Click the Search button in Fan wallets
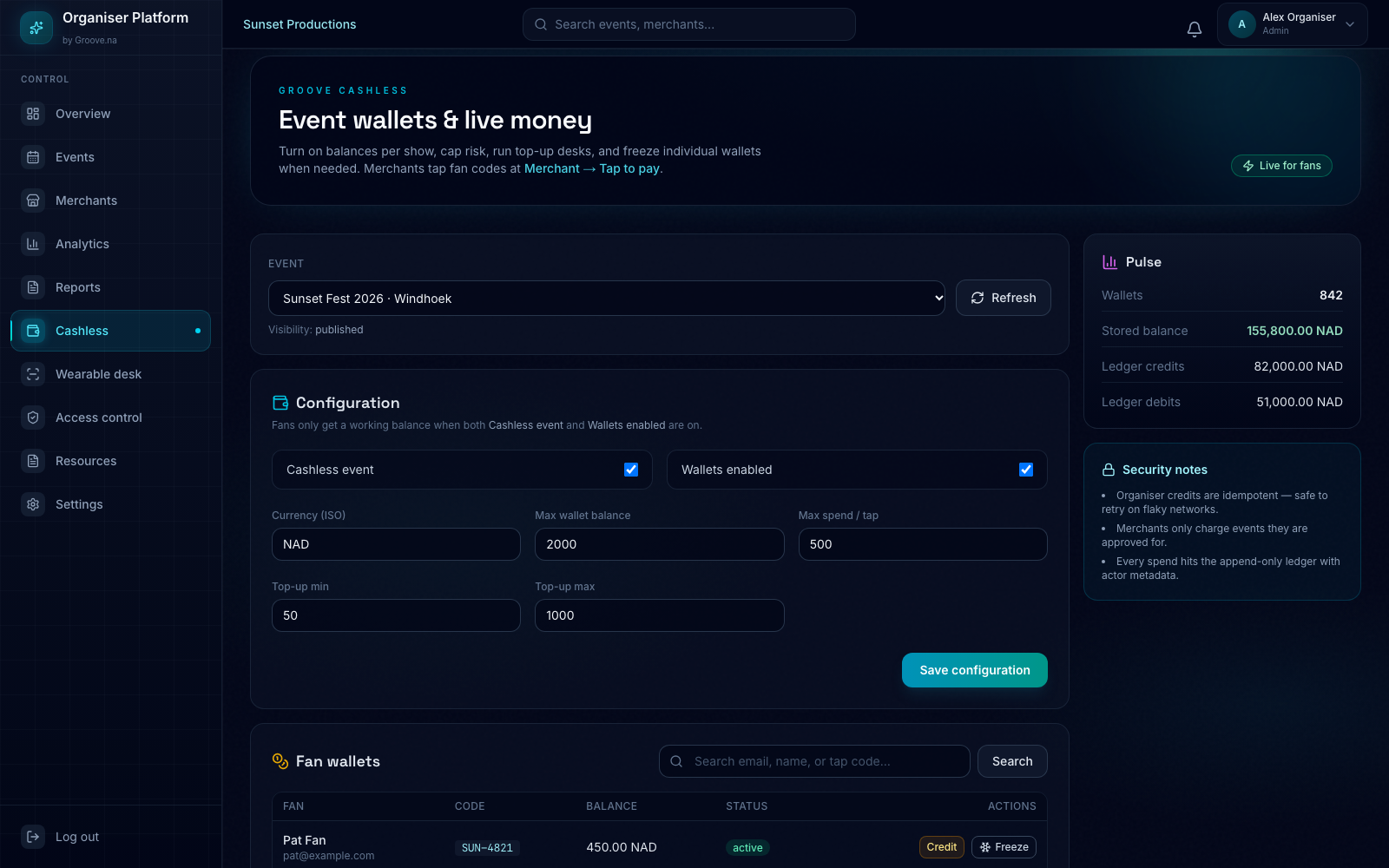1389x868 pixels. [x=1012, y=761]
